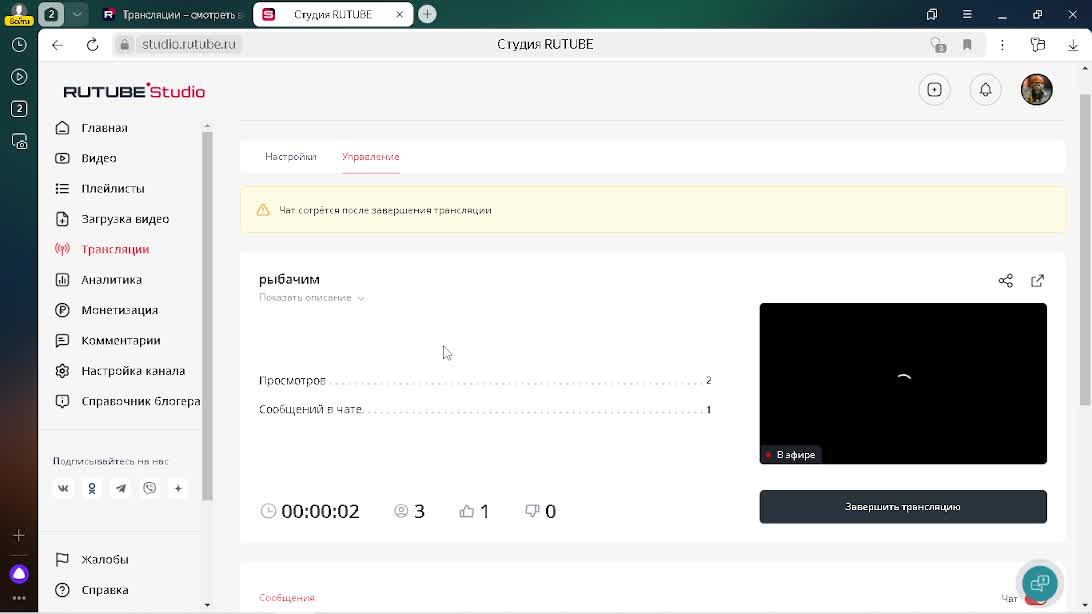Open Настройка канала page

133,371
